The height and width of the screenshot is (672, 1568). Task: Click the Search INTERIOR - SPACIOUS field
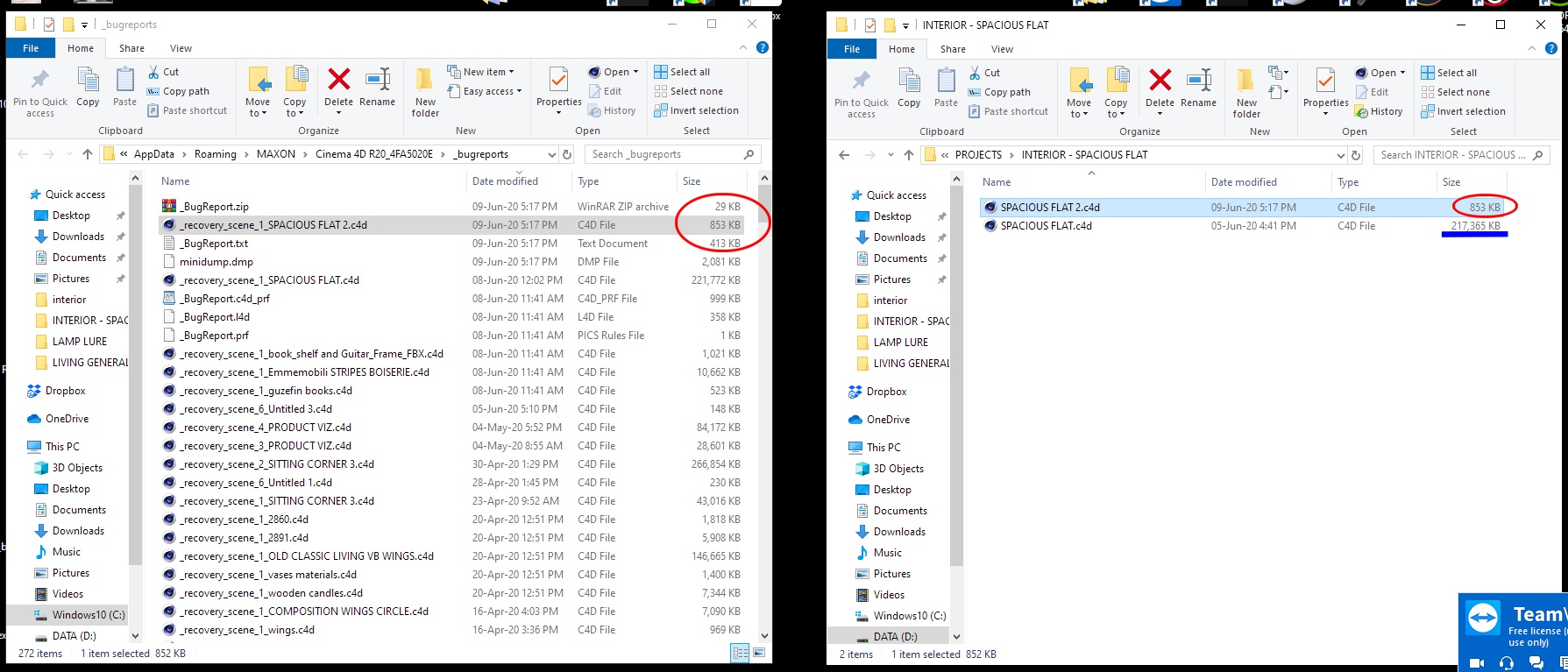1461,155
